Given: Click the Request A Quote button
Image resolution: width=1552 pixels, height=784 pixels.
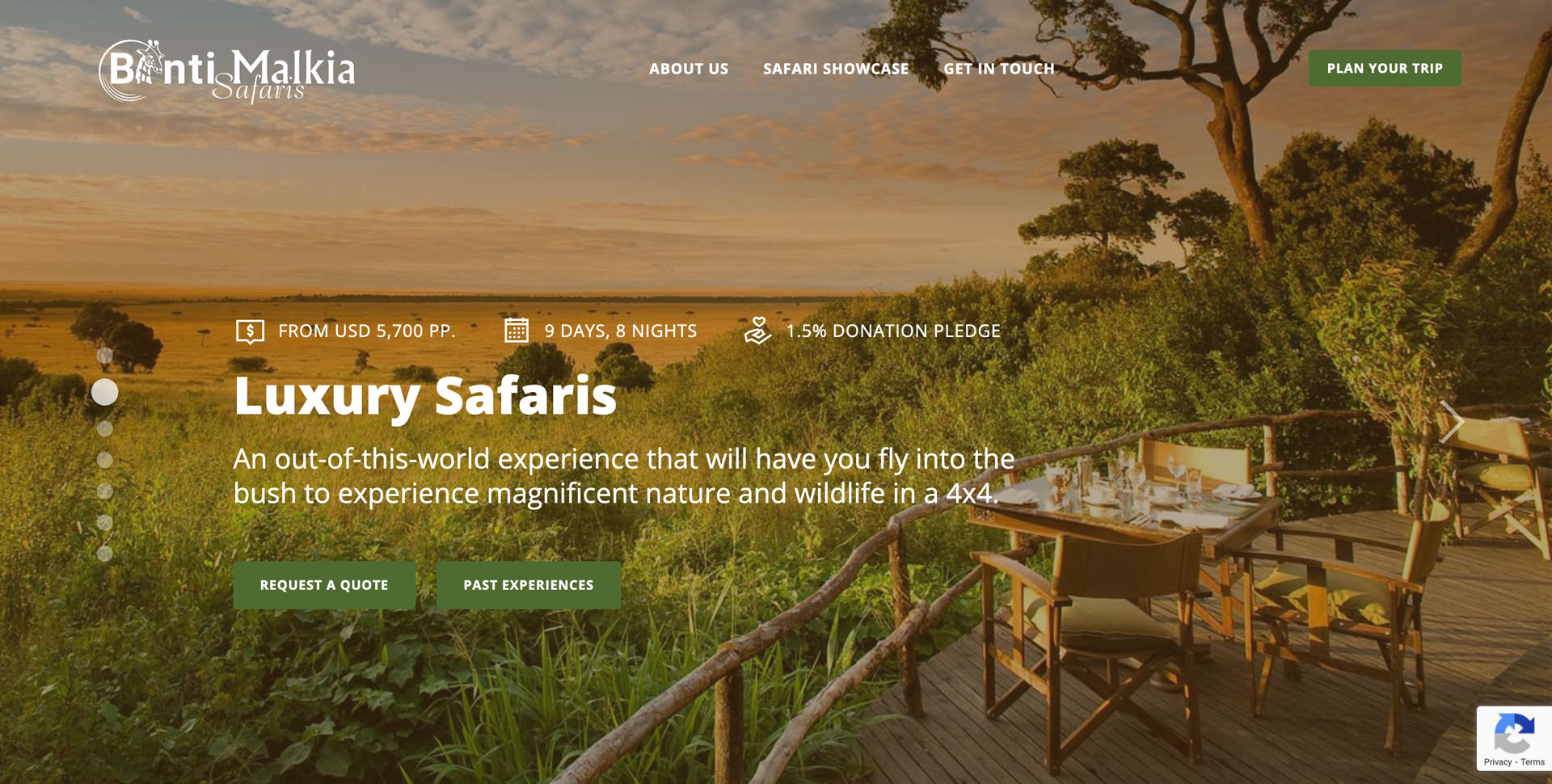Looking at the screenshot, I should (324, 585).
